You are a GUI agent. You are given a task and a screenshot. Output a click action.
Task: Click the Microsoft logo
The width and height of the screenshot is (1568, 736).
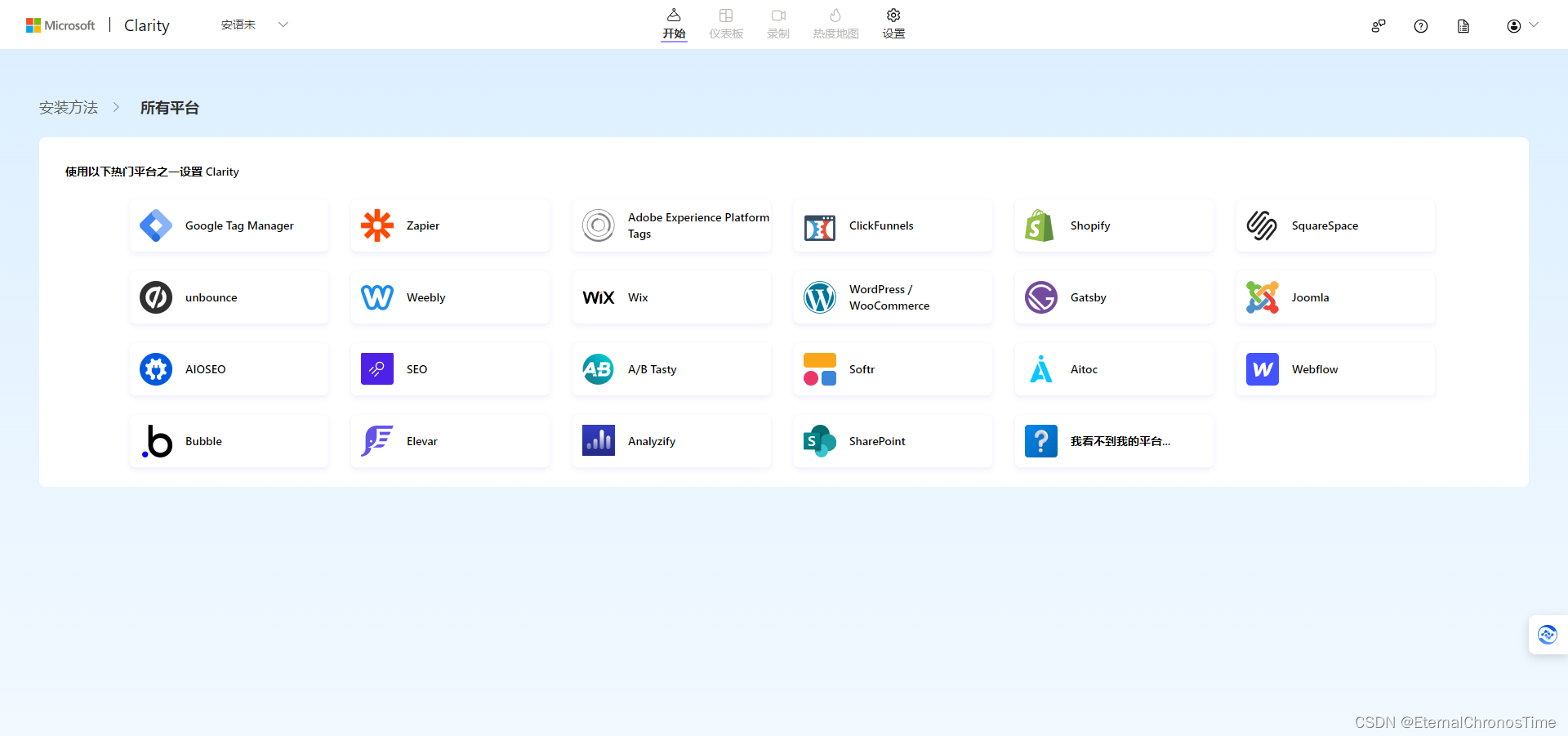click(60, 25)
